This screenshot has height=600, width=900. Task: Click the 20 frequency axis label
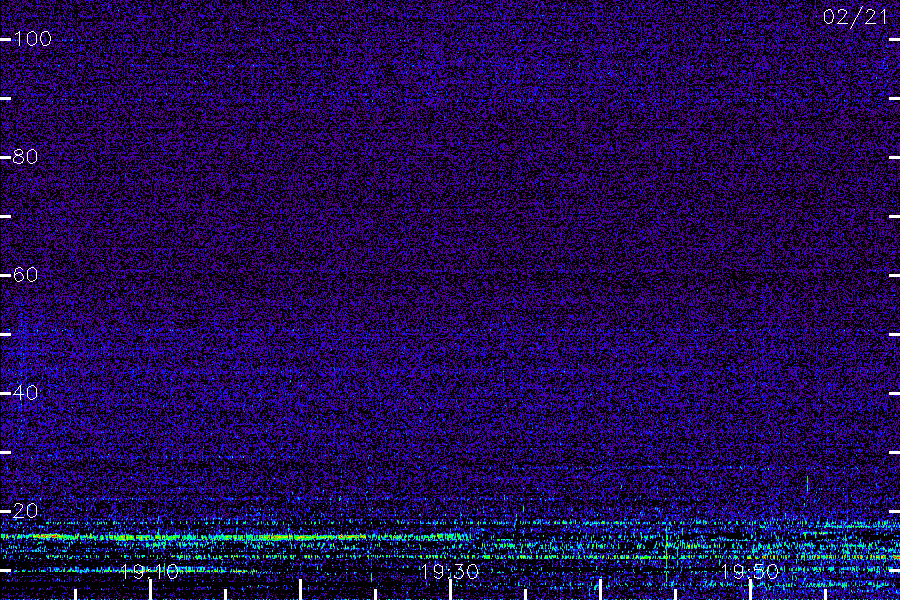26,510
